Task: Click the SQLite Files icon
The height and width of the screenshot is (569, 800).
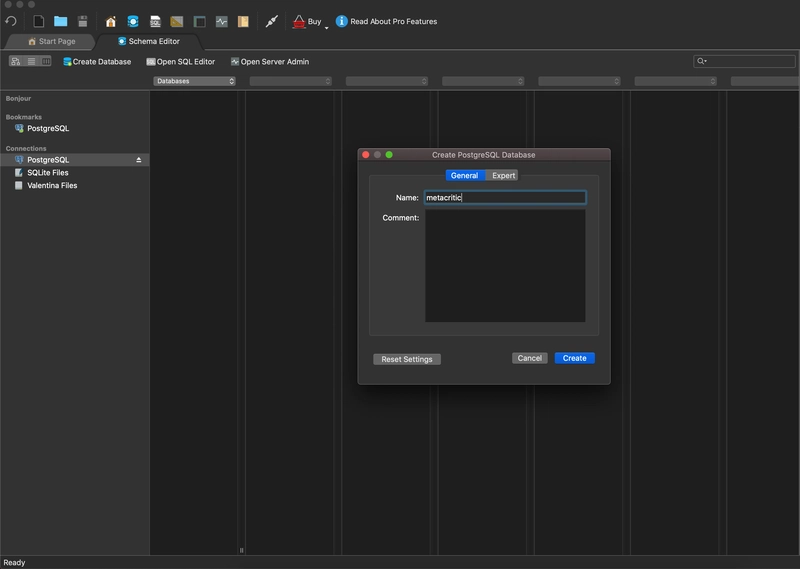Action: click(19, 172)
